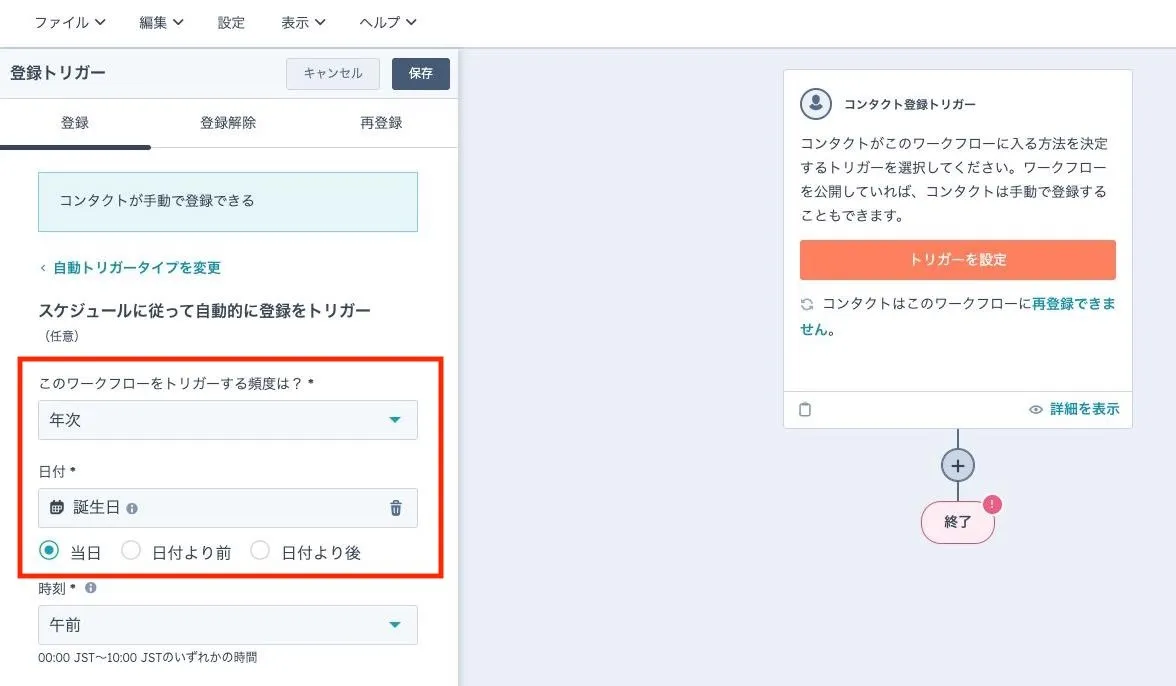
Task: Choose the 日付より前 option
Action: coord(131,551)
